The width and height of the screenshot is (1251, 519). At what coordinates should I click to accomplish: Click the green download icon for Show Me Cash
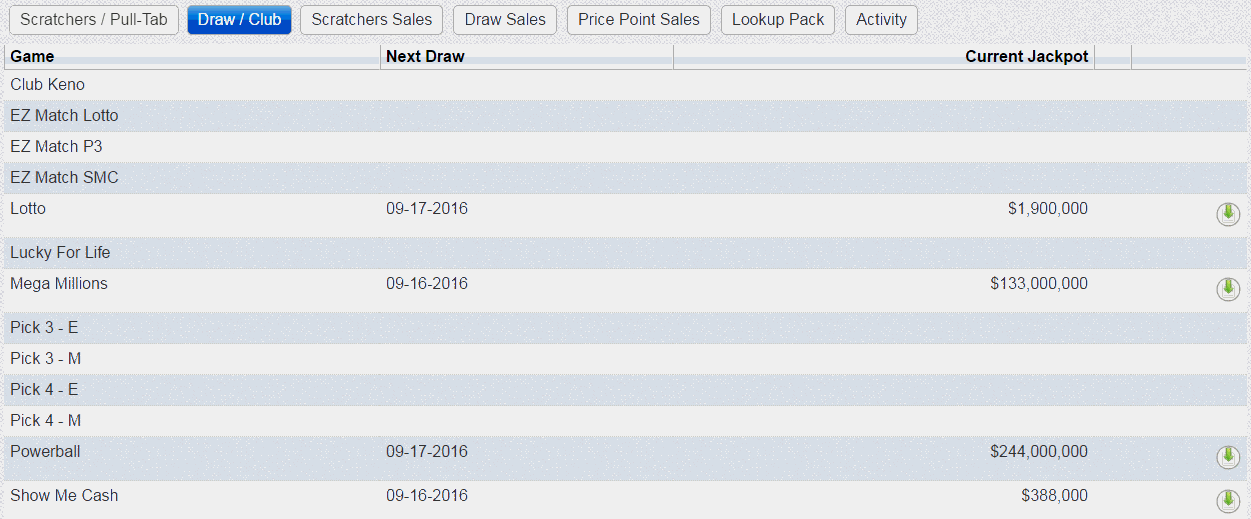[1228, 501]
